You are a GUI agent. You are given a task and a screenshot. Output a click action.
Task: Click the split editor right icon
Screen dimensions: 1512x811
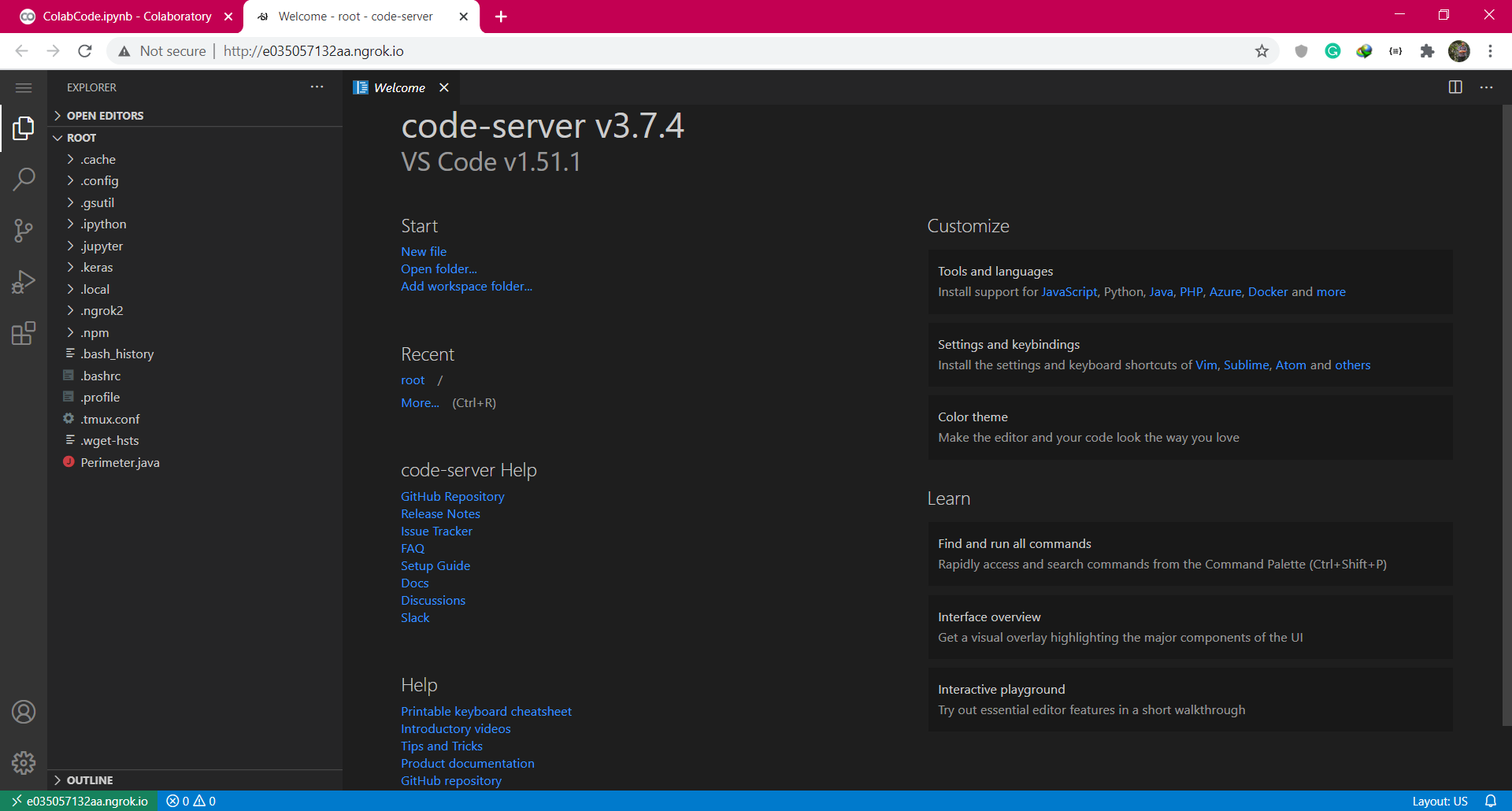(x=1455, y=87)
